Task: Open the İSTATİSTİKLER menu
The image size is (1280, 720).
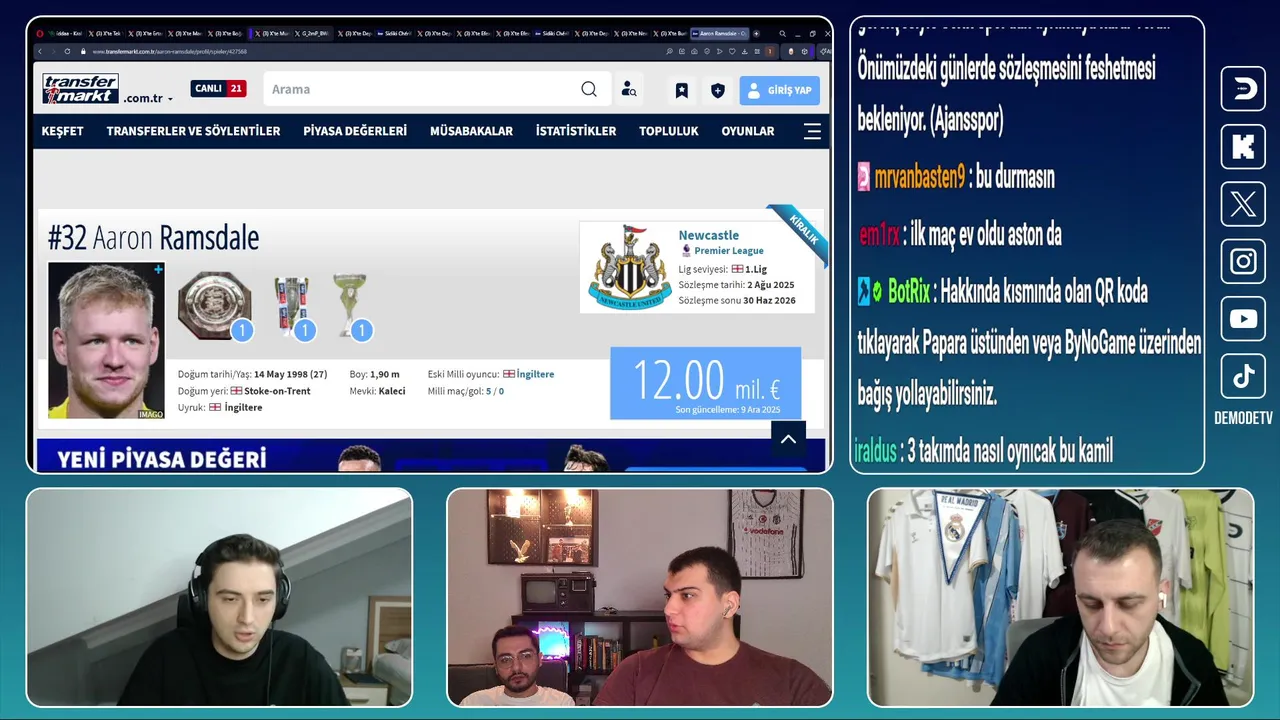Action: pyautogui.click(x=576, y=131)
